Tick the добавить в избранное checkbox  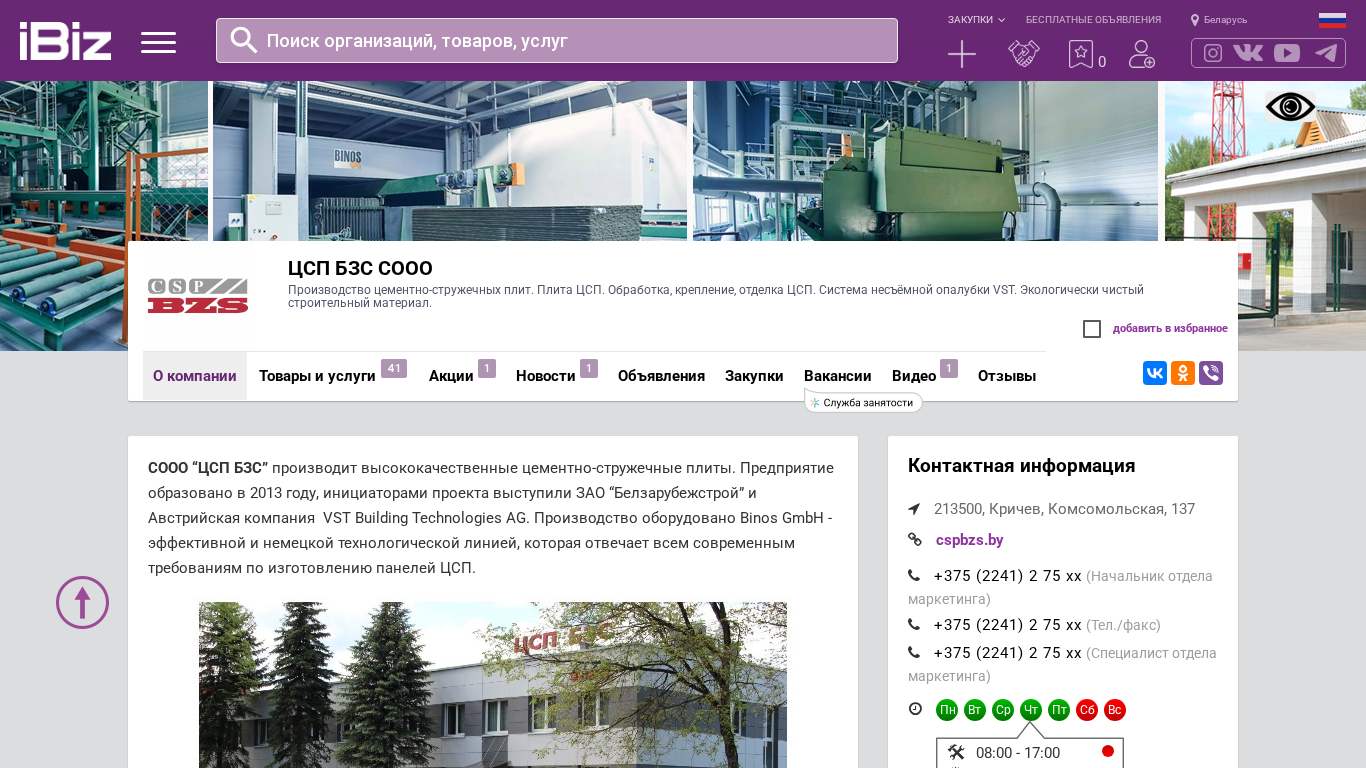pos(1092,329)
